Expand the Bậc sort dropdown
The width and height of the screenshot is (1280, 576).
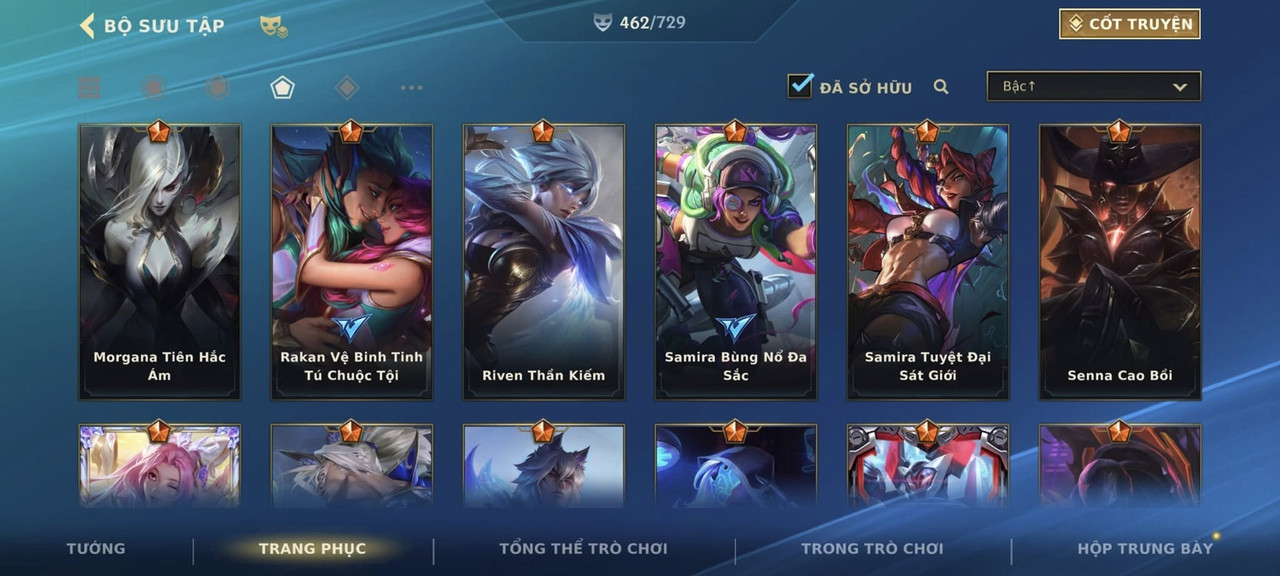coord(1094,86)
